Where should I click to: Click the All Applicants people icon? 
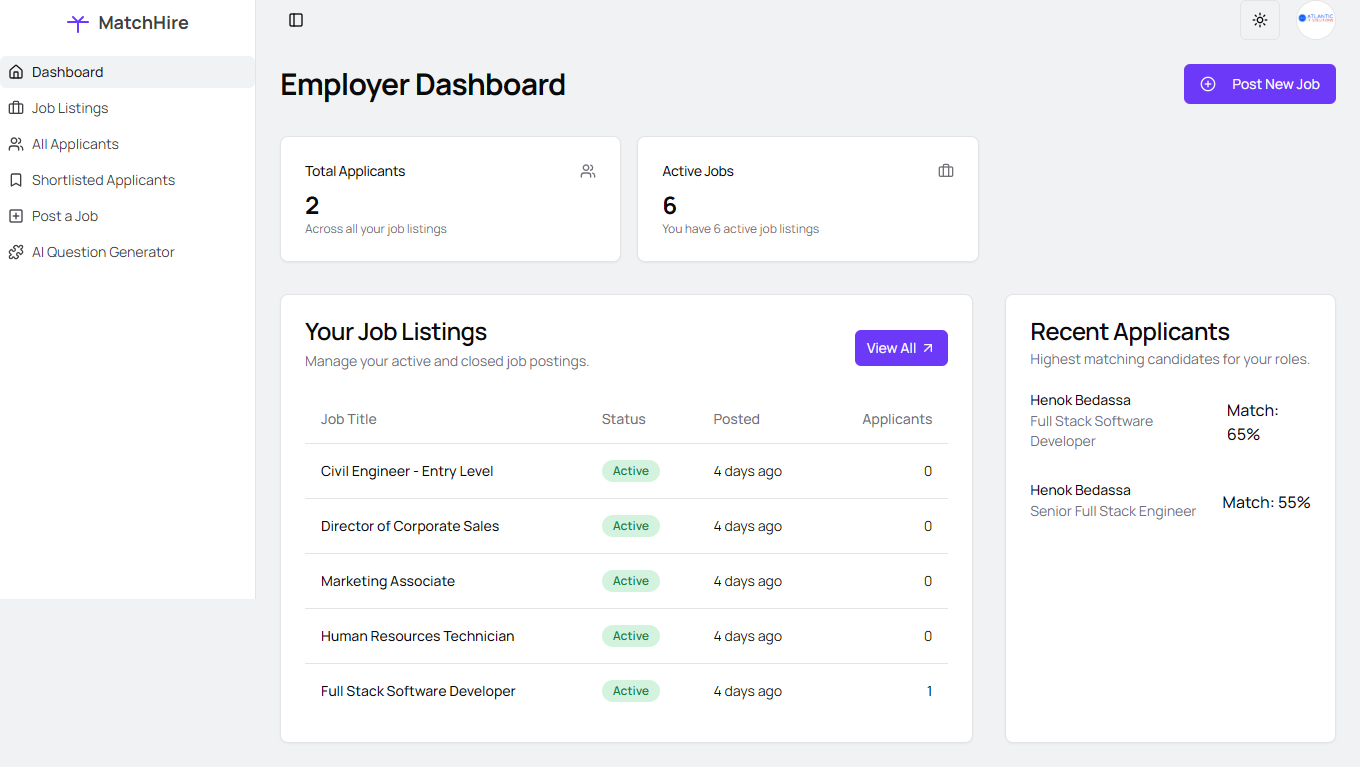click(x=16, y=144)
